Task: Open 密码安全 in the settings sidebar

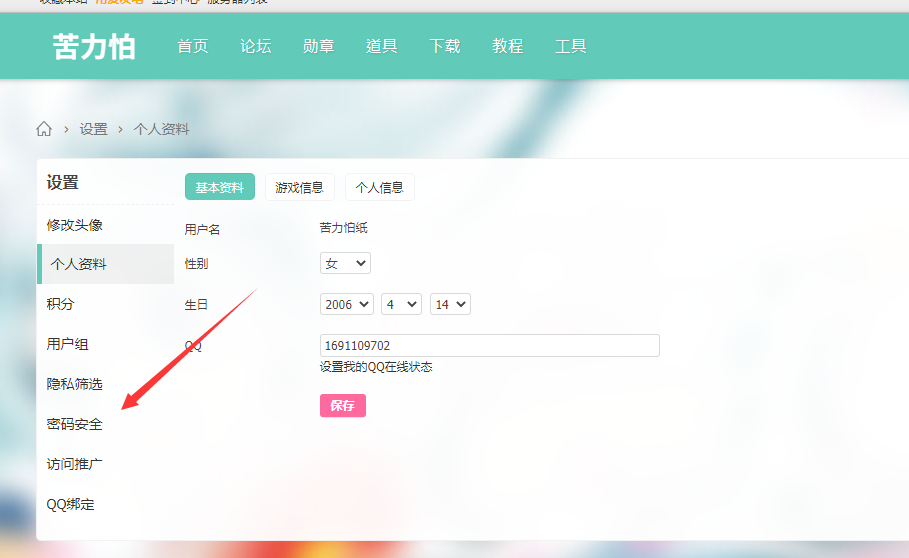Action: [75, 424]
